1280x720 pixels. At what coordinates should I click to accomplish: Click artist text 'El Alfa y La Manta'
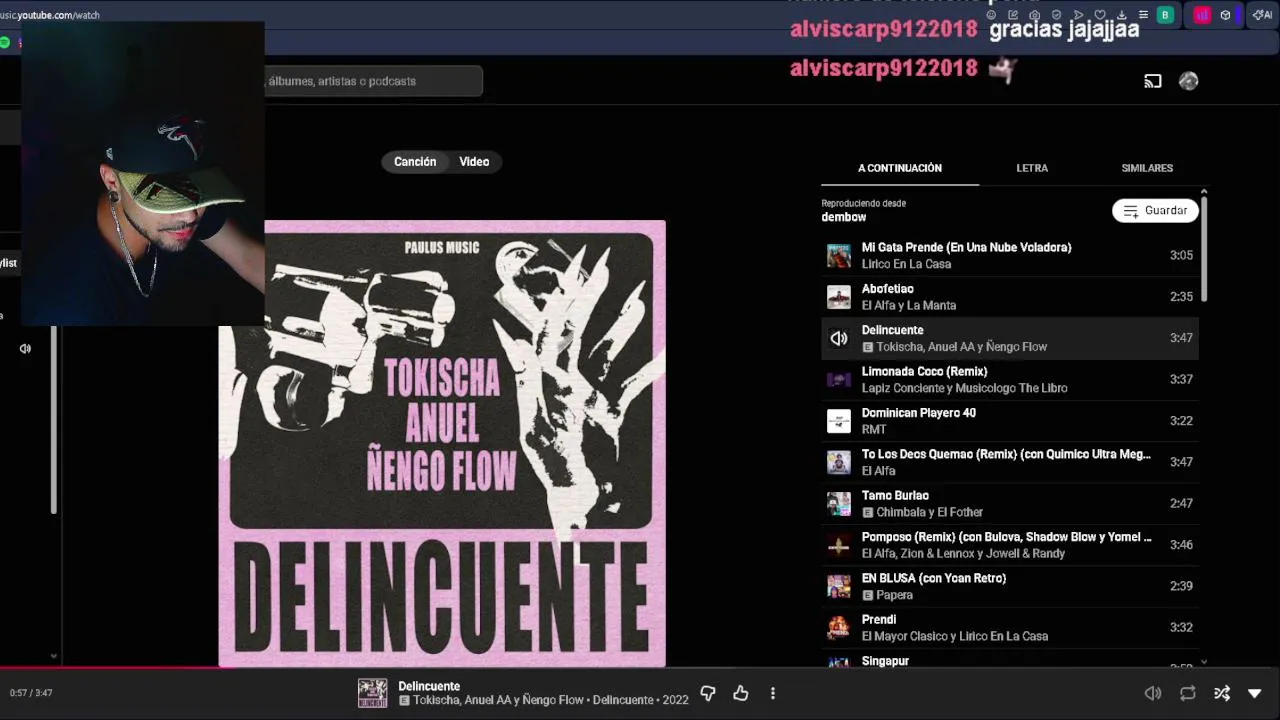coord(909,305)
